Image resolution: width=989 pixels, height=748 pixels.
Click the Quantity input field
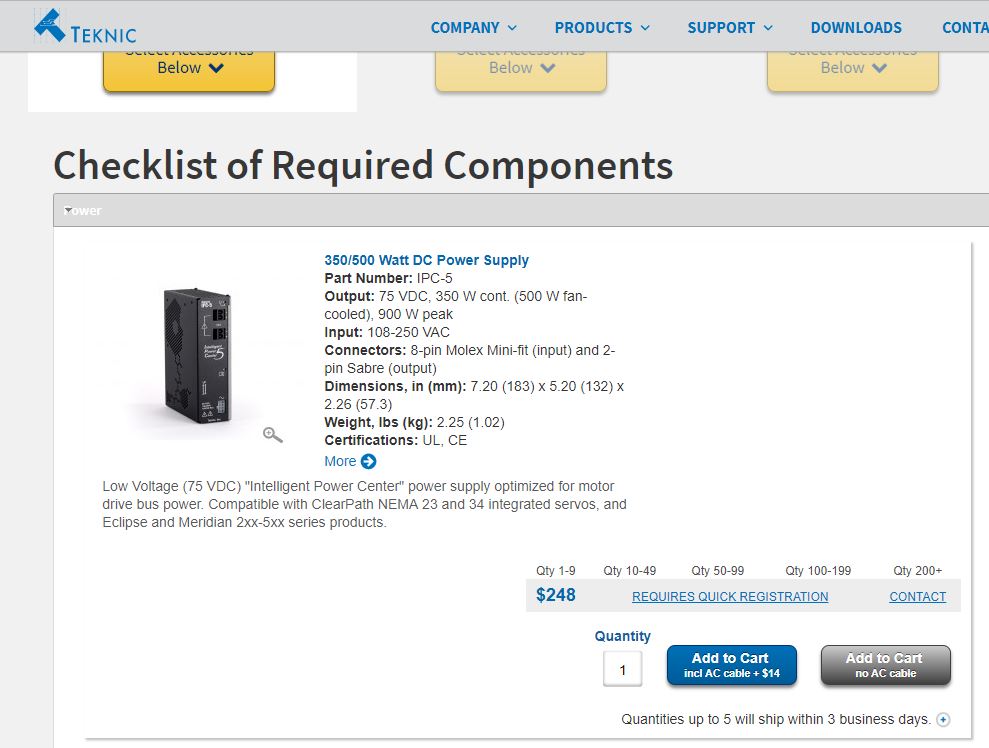pyautogui.click(x=622, y=669)
